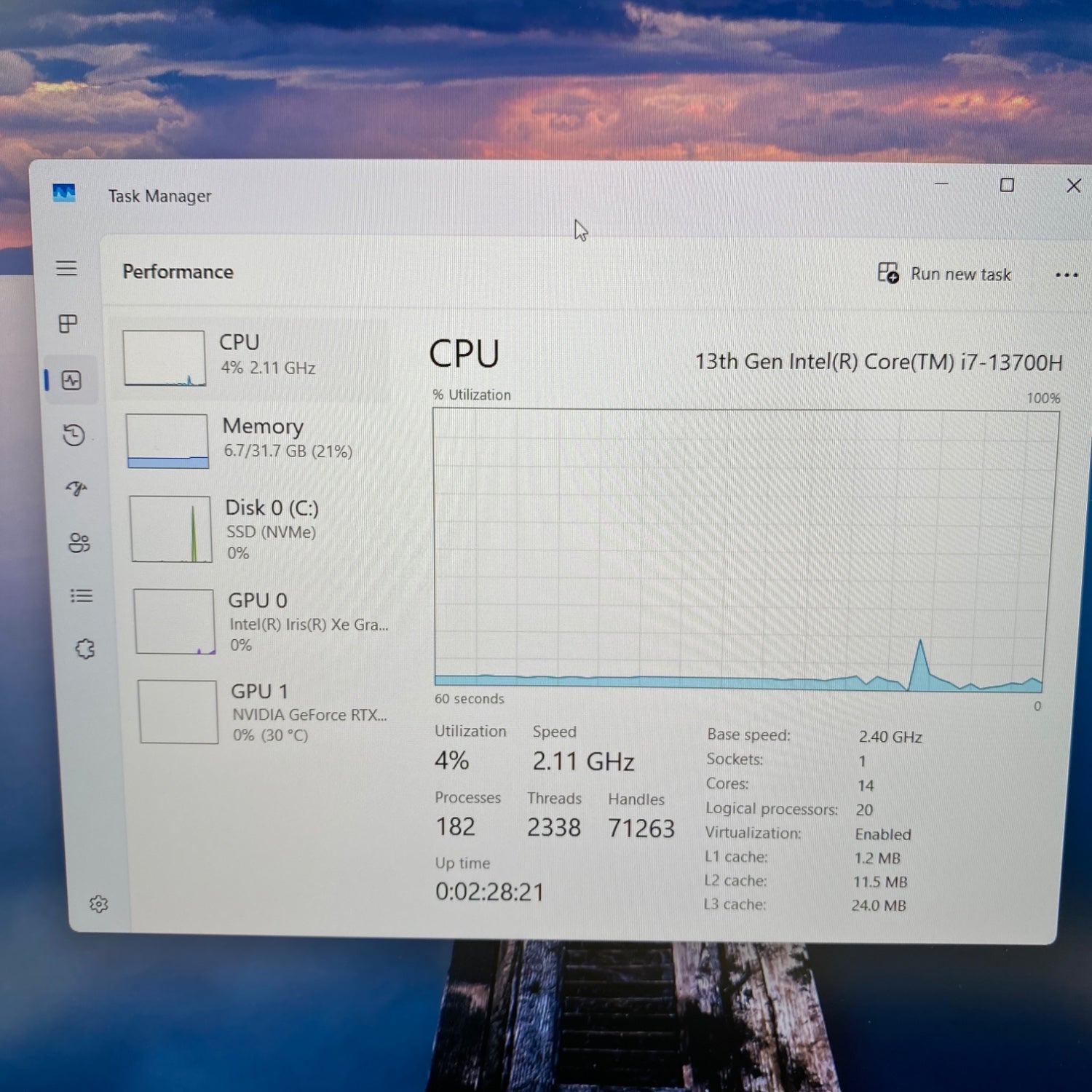Click the Memory usage mini graph
1092x1092 pixels.
167,441
